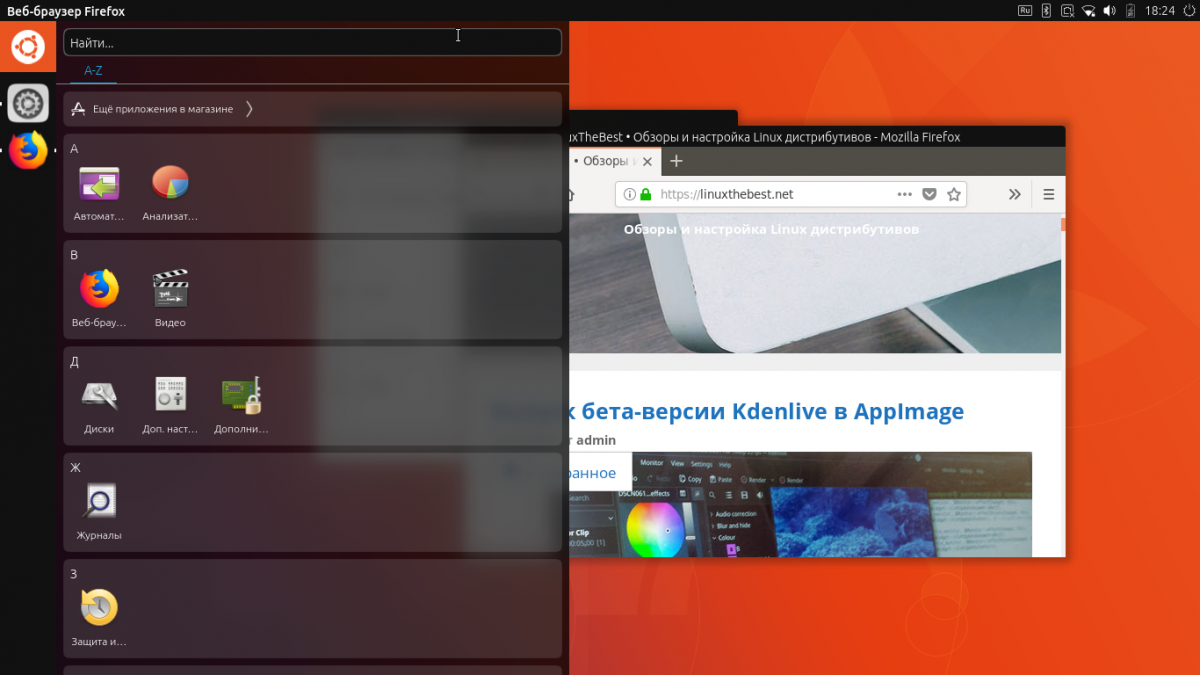Open the Автомат... application in Dash
This screenshot has height=675, width=1200.
point(99,194)
